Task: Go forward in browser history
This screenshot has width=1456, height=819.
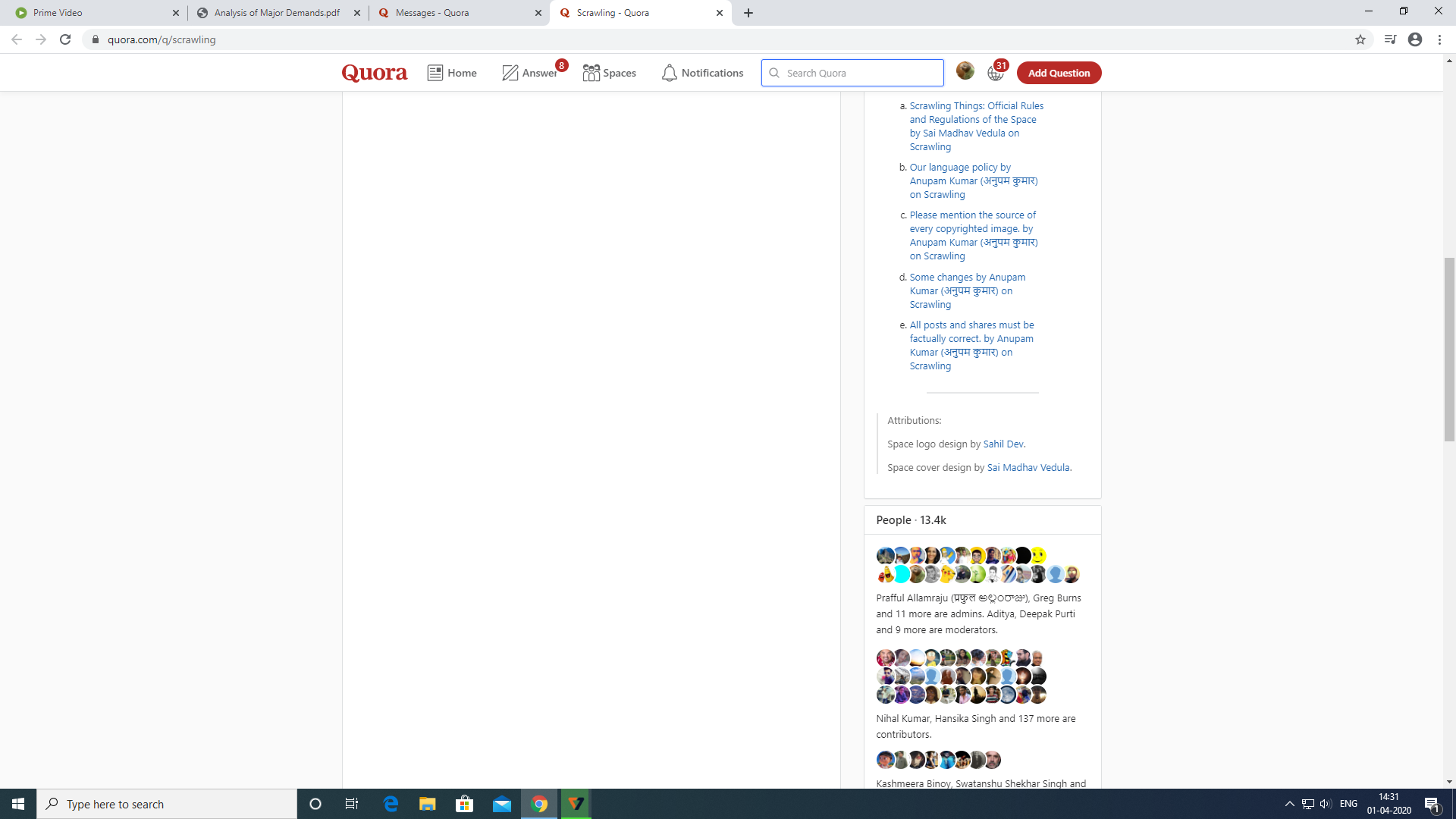Action: [x=41, y=39]
